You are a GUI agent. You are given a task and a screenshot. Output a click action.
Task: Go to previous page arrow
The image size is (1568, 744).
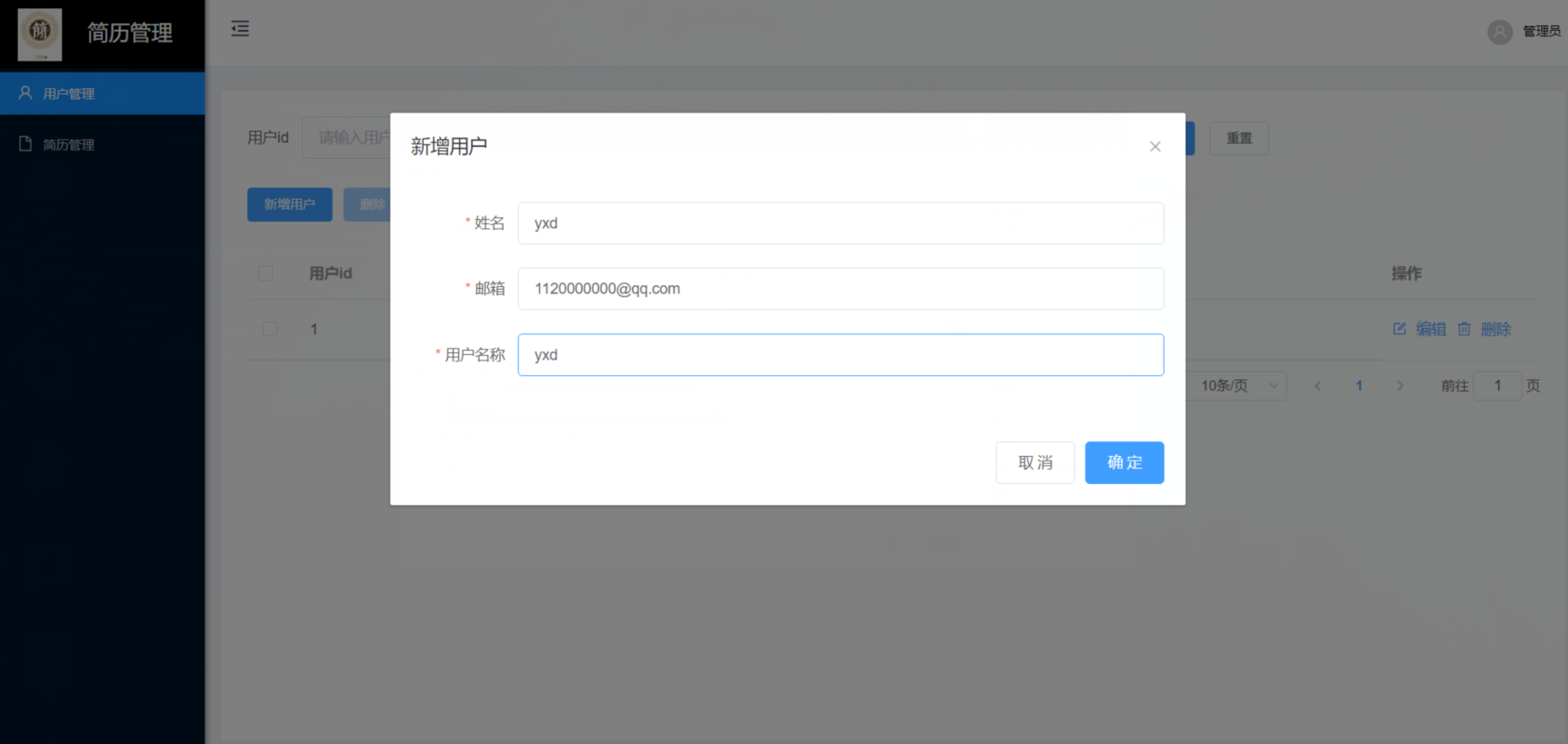(x=1317, y=385)
